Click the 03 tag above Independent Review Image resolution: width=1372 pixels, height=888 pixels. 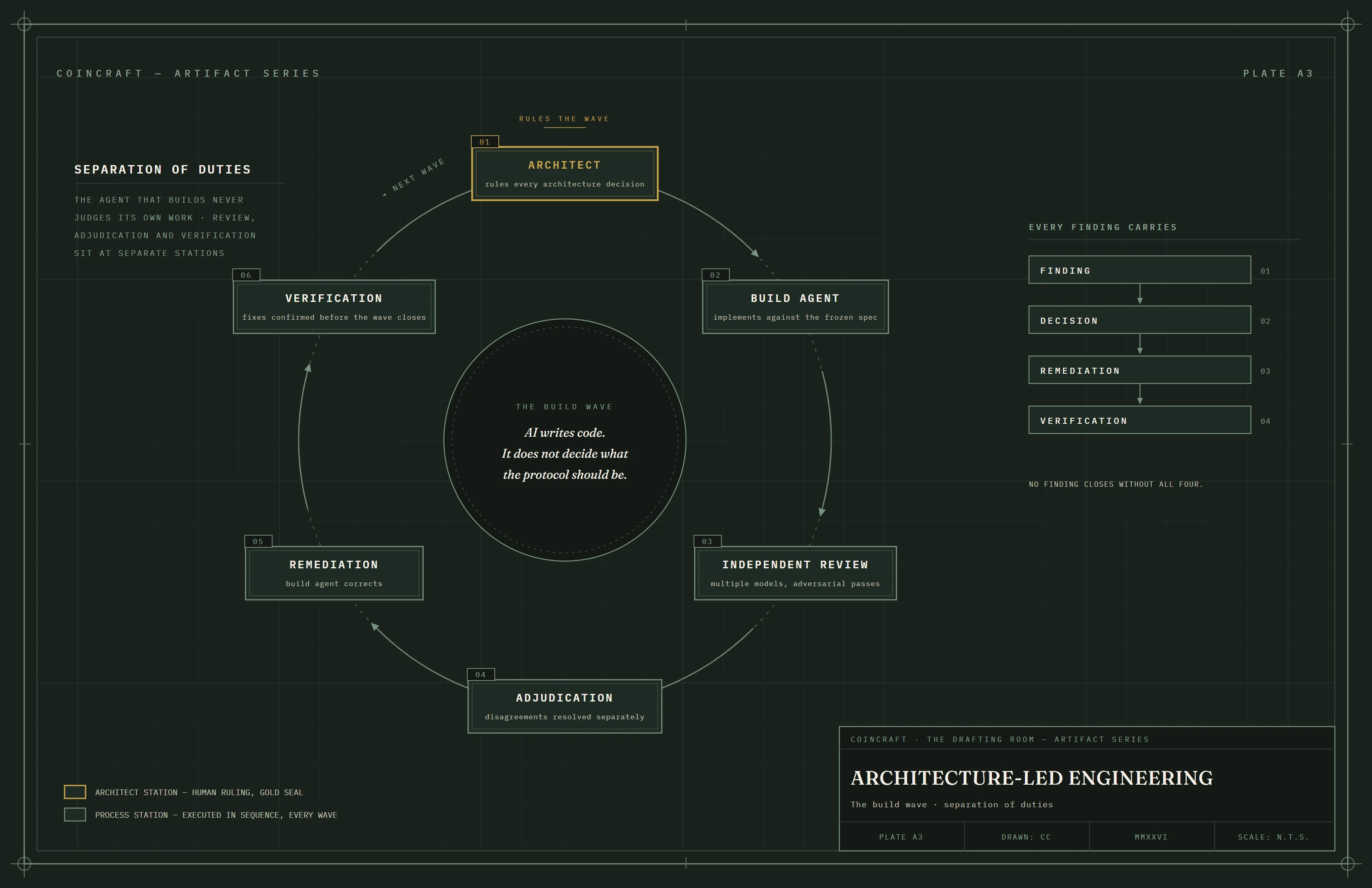point(707,541)
